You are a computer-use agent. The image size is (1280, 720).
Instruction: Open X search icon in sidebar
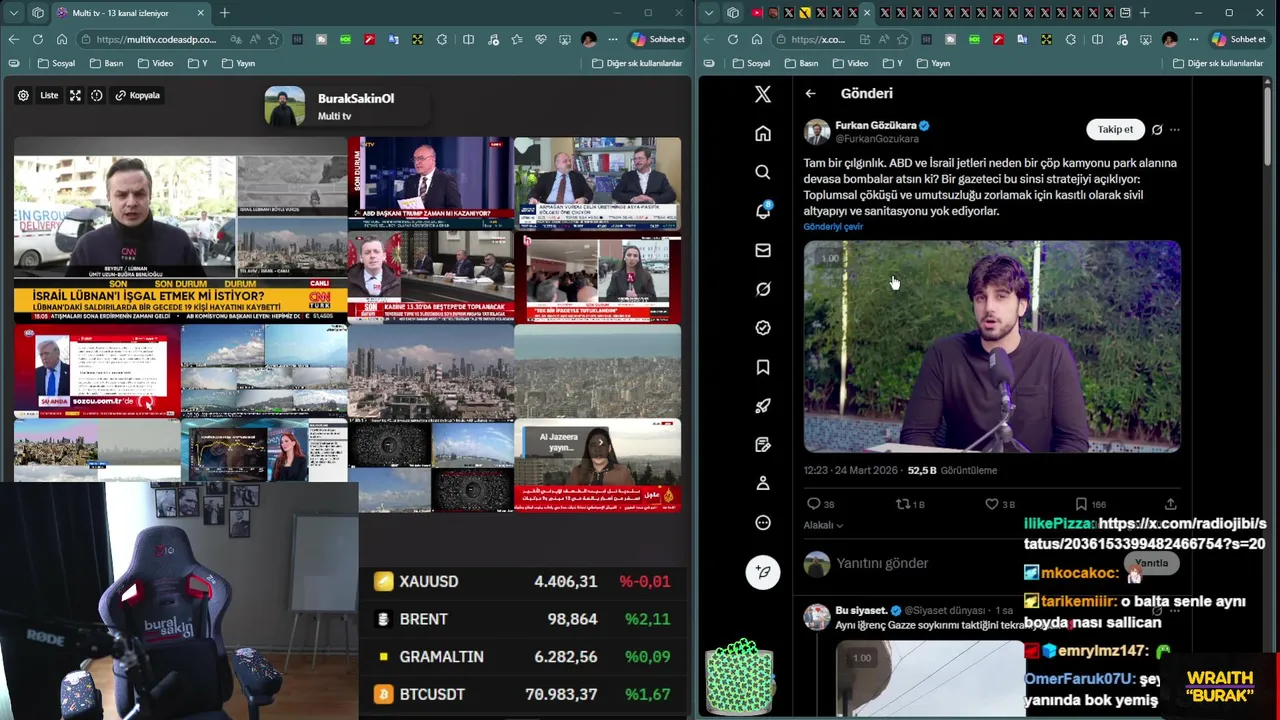pos(763,172)
